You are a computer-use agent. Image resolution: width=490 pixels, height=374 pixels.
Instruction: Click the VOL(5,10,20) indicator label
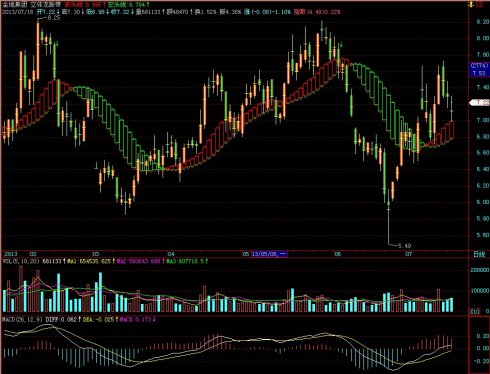tap(21, 261)
